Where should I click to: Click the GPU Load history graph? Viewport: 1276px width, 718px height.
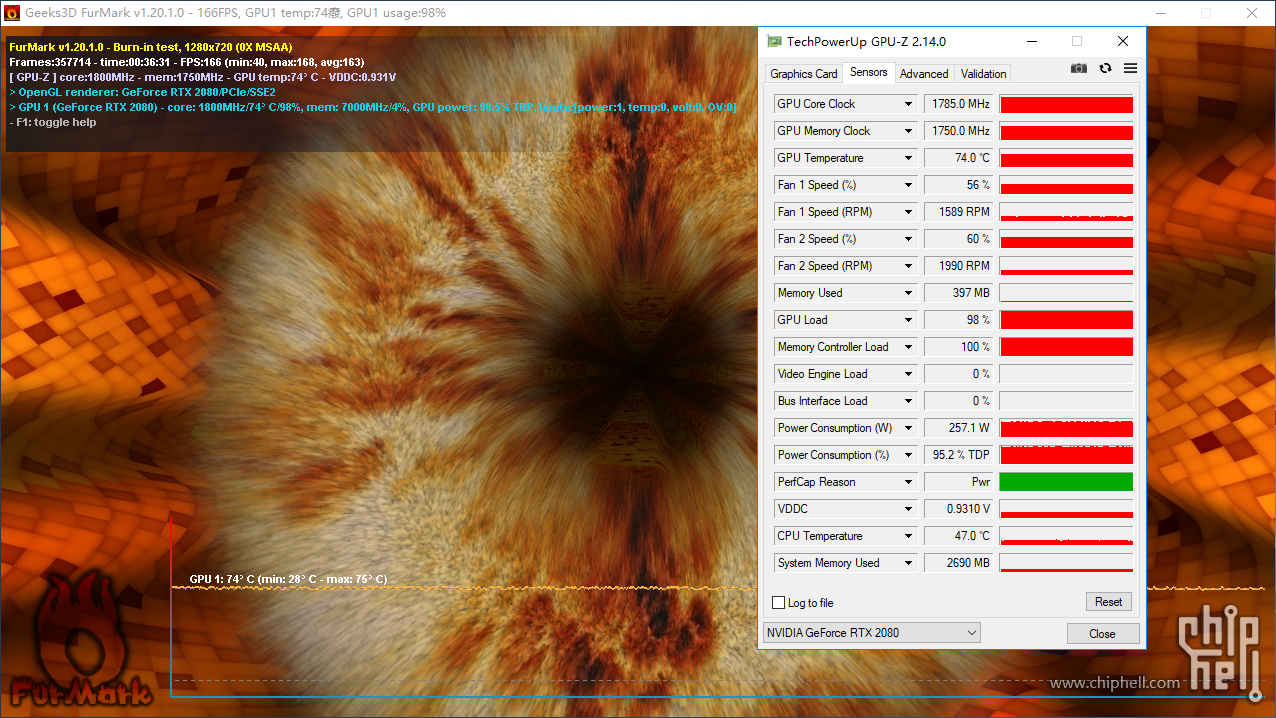click(1066, 320)
